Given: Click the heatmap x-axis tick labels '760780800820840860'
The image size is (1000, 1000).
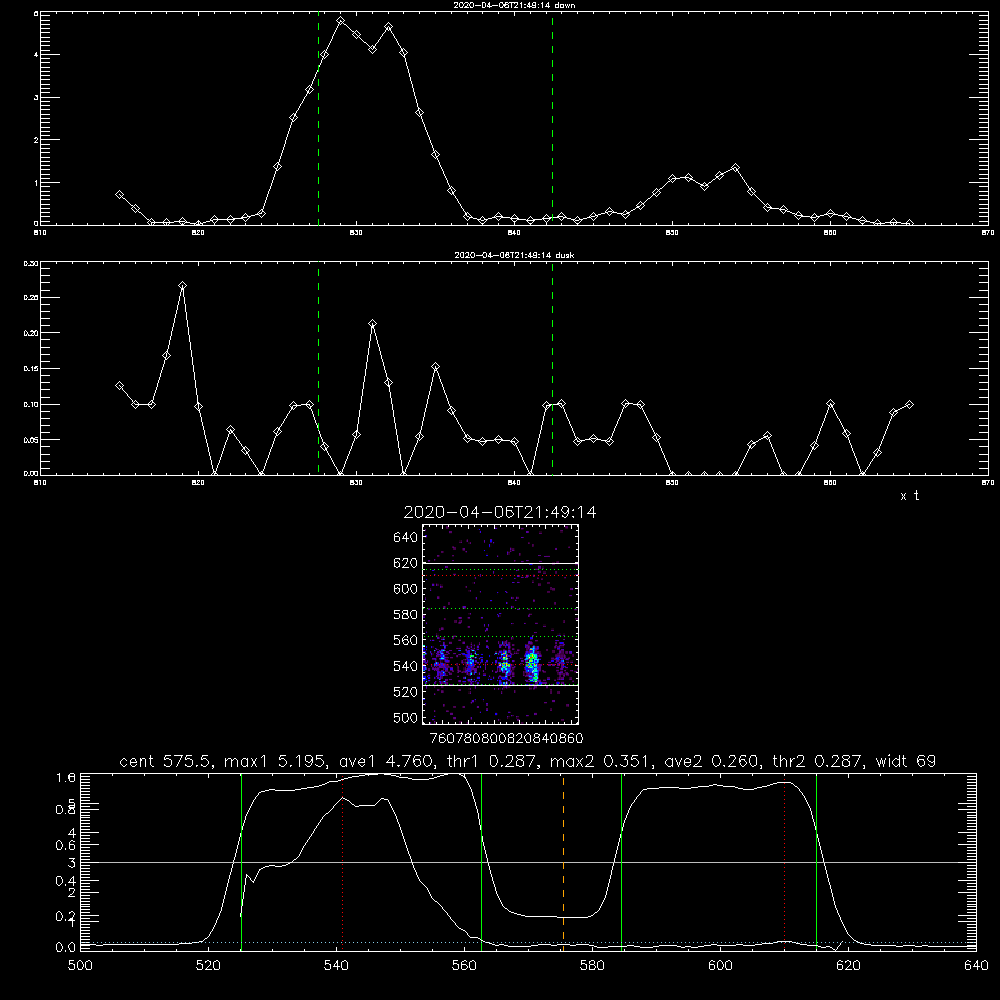Looking at the screenshot, I should coord(506,739).
